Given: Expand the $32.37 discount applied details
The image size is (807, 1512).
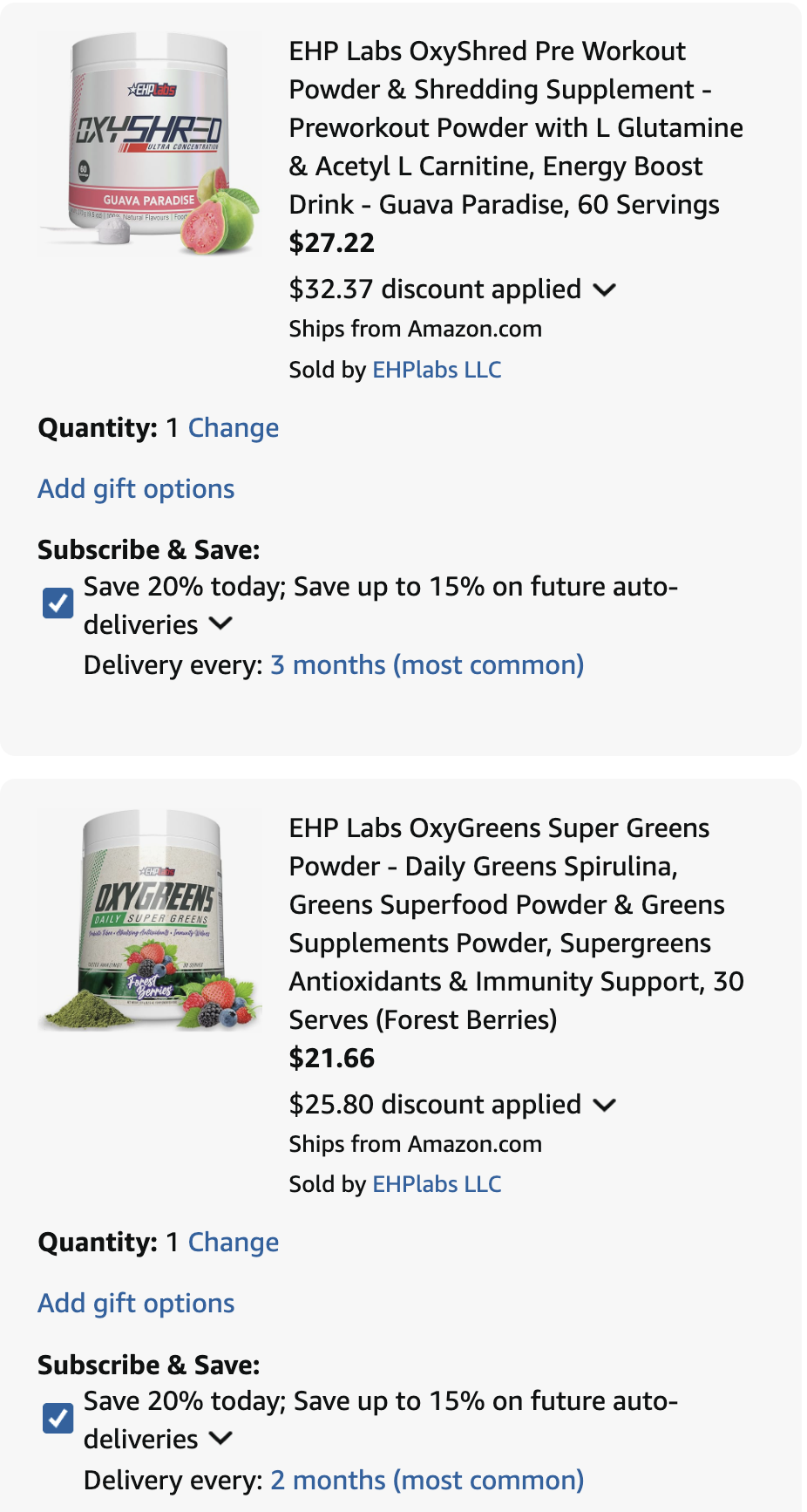Looking at the screenshot, I should pyautogui.click(x=604, y=289).
